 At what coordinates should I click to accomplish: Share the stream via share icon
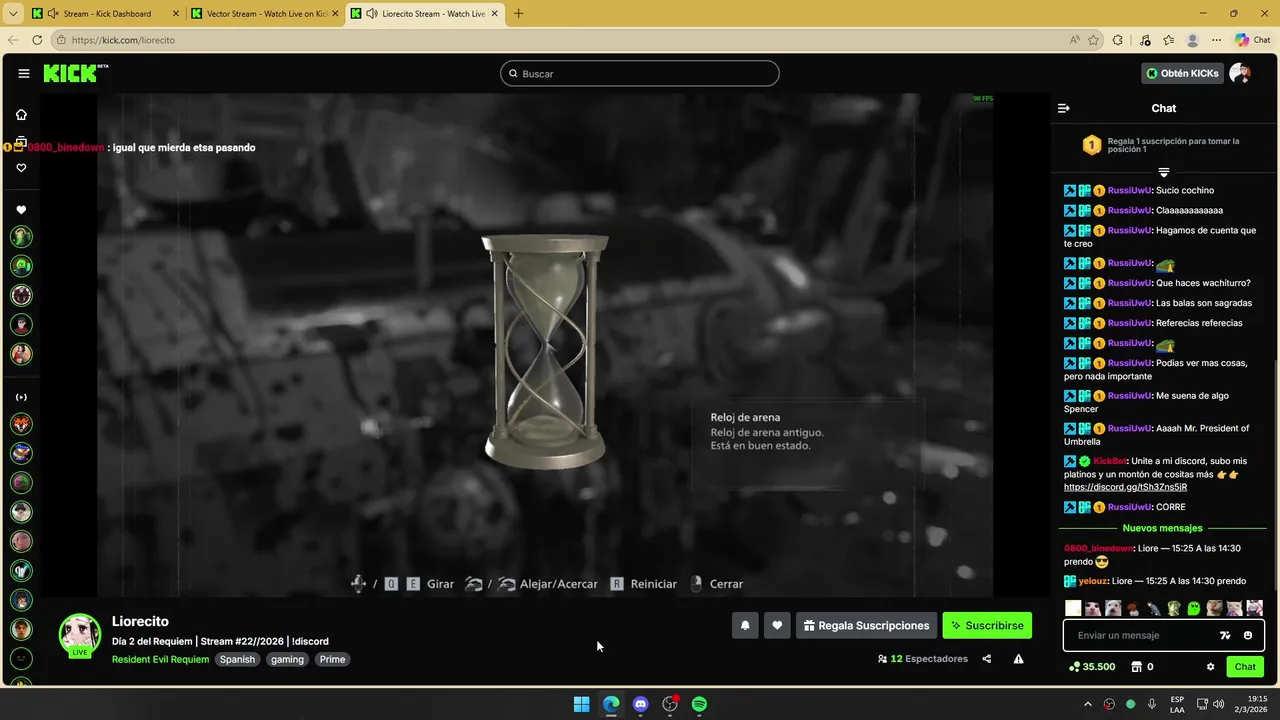[987, 659]
